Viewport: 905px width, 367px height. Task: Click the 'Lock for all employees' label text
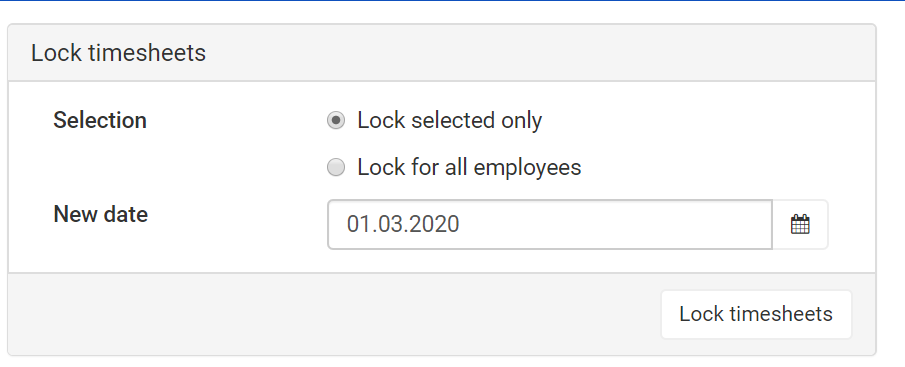tap(469, 168)
